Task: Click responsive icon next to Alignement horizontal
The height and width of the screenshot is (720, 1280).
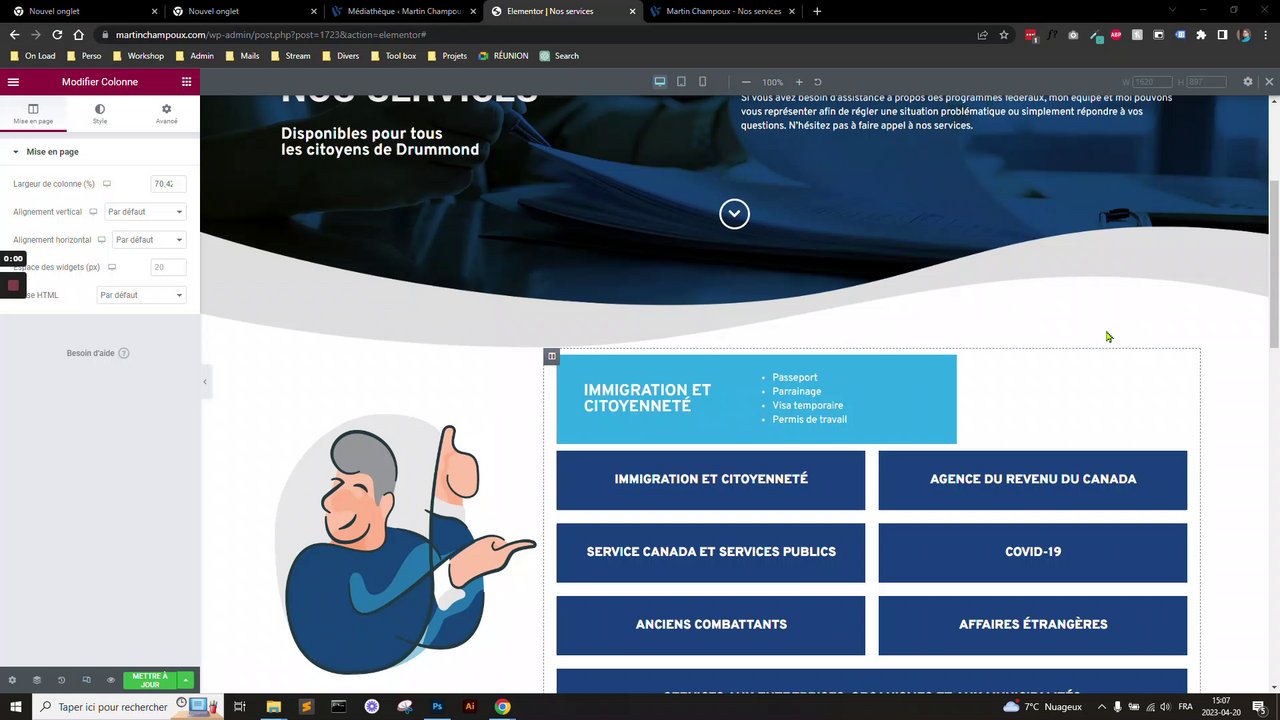Action: [101, 240]
